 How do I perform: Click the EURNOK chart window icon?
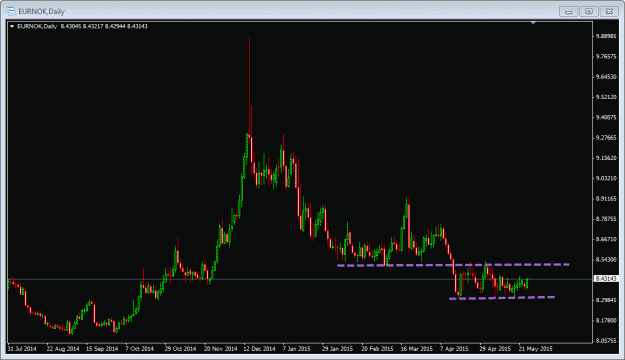point(11,11)
